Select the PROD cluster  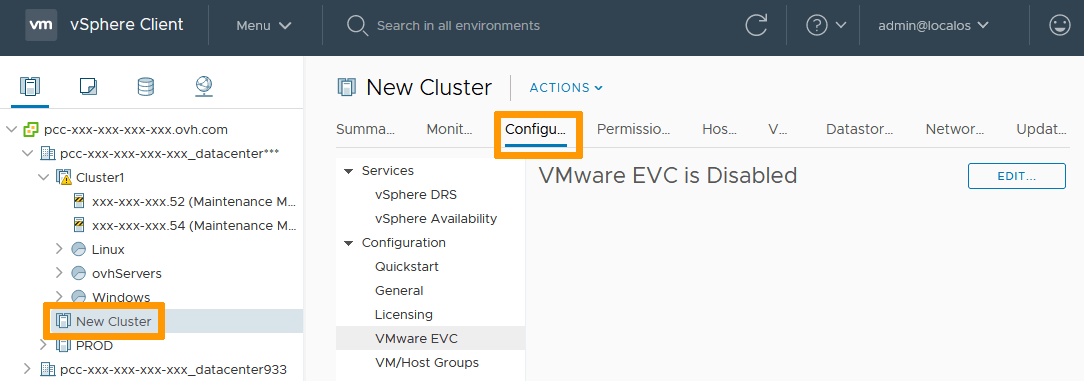94,346
